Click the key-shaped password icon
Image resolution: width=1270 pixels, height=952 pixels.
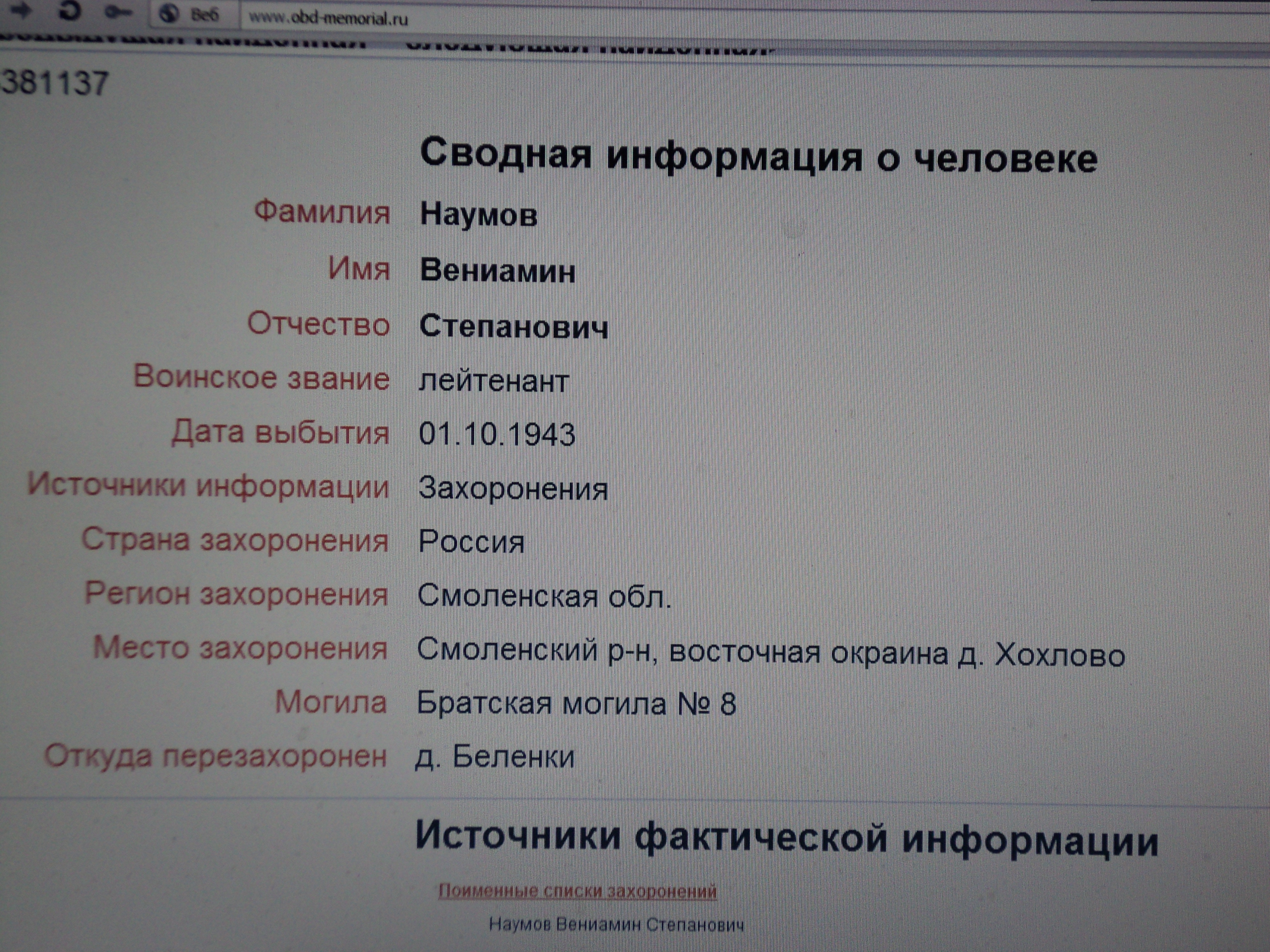click(119, 13)
